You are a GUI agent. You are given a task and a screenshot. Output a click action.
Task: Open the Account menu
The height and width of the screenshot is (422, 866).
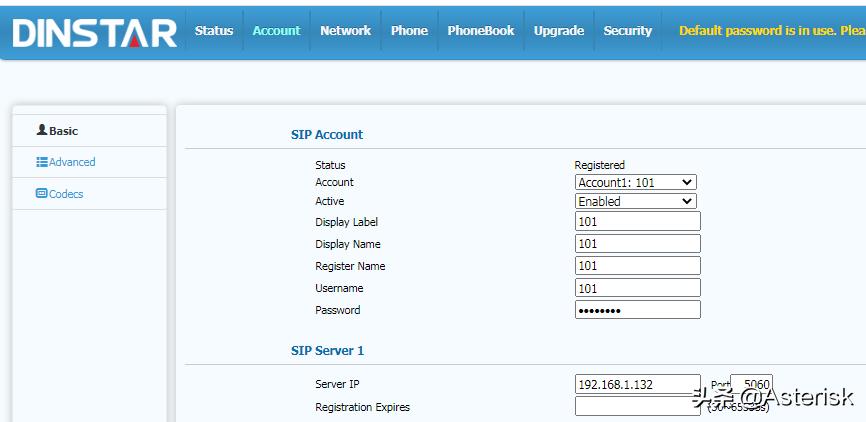[x=276, y=31]
